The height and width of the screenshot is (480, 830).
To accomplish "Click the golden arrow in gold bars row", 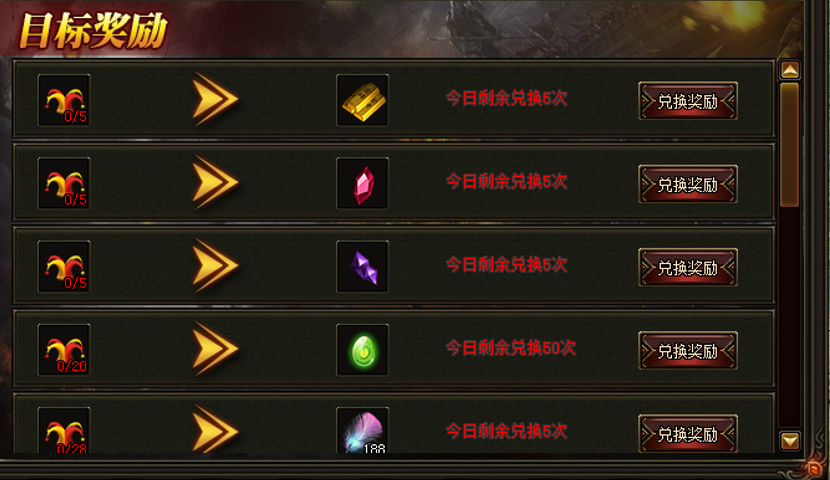I will coord(215,99).
